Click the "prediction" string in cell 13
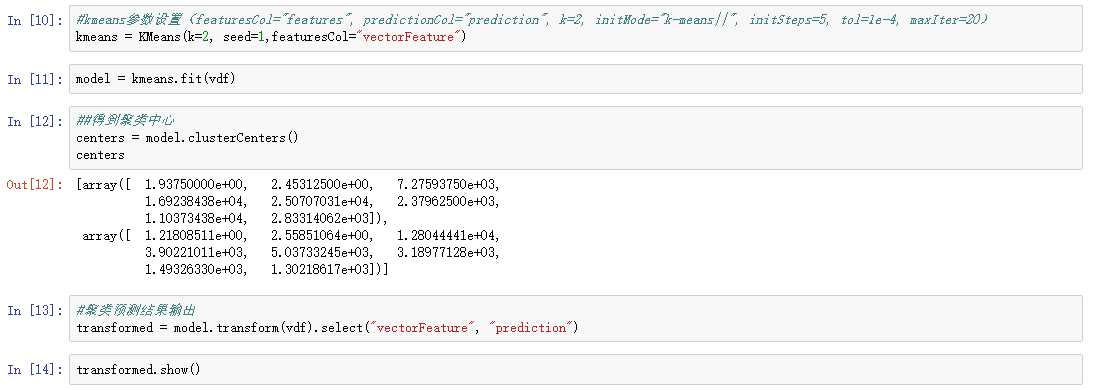This screenshot has height=390, width=1096. (535, 328)
